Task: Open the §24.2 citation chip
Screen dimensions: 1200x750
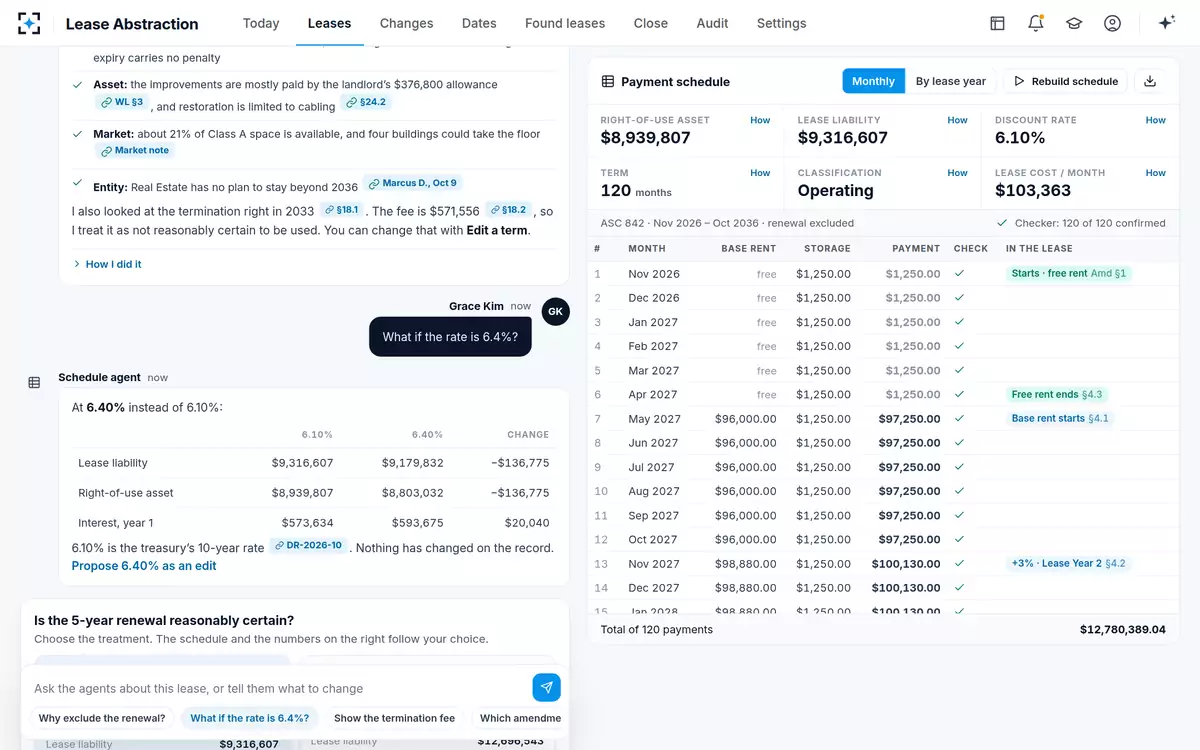Action: (x=365, y=102)
